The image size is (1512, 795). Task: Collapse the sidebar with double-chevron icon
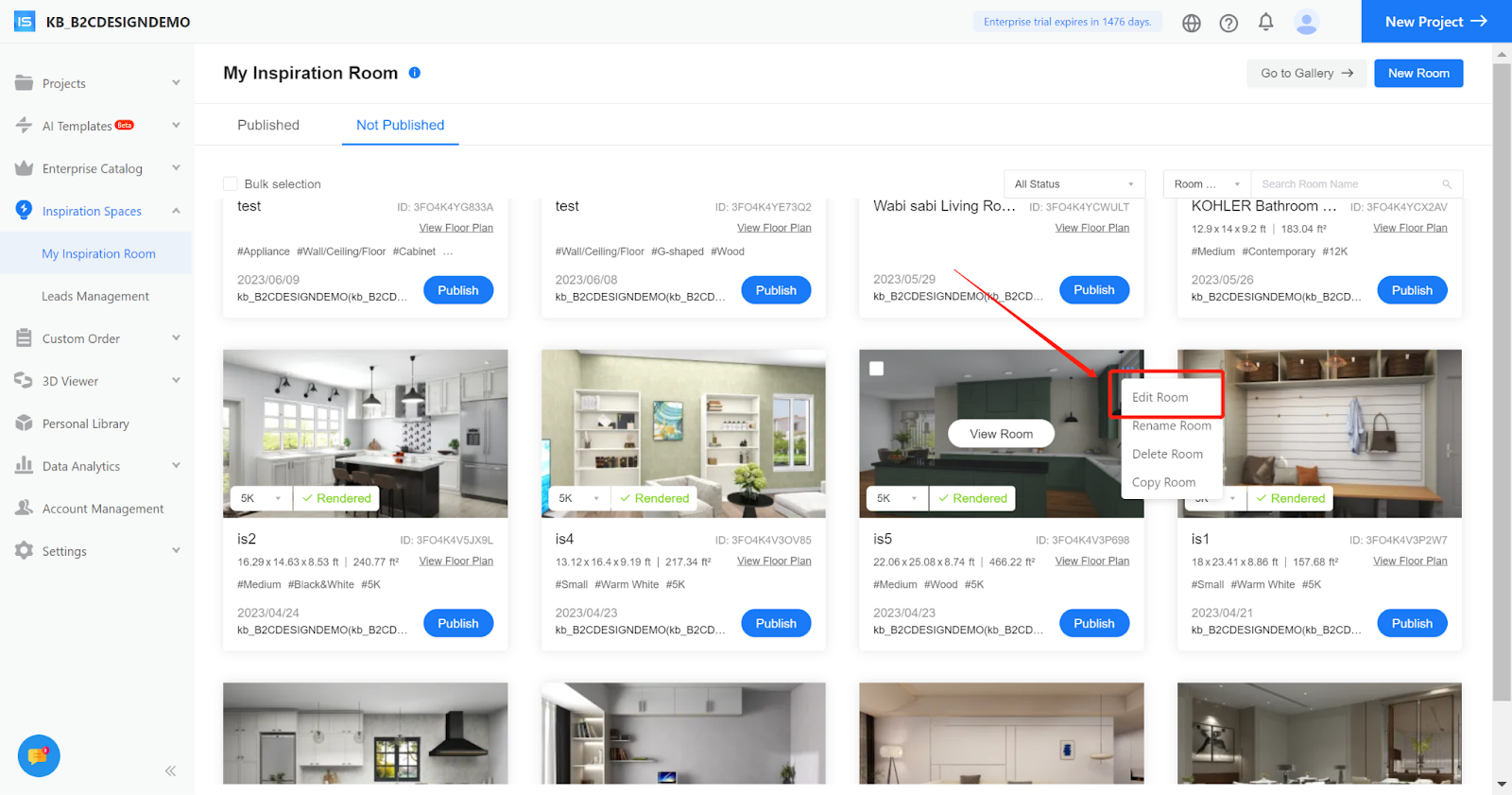(x=170, y=771)
